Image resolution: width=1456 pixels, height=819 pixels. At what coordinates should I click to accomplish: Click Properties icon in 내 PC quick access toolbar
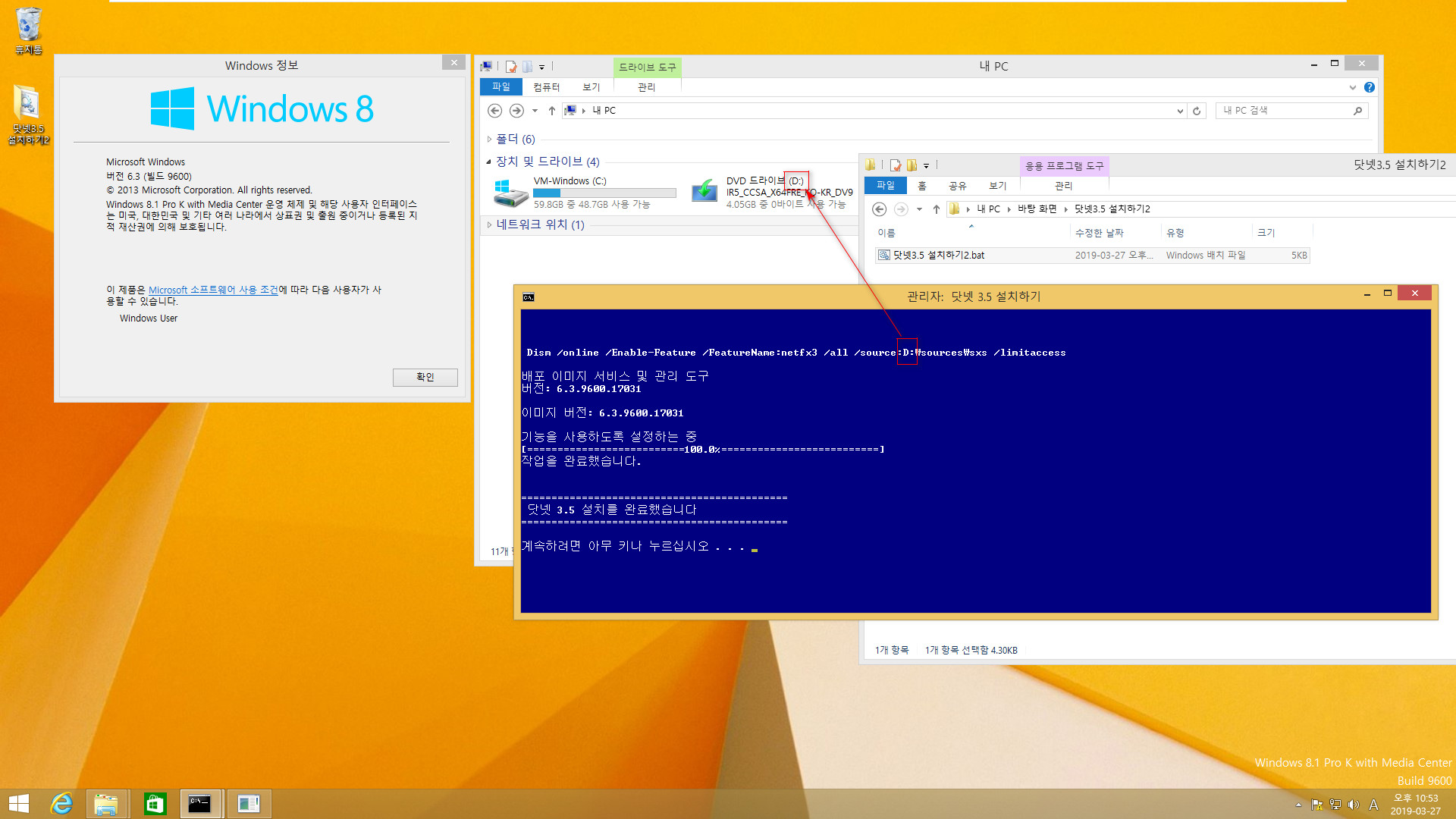(511, 67)
